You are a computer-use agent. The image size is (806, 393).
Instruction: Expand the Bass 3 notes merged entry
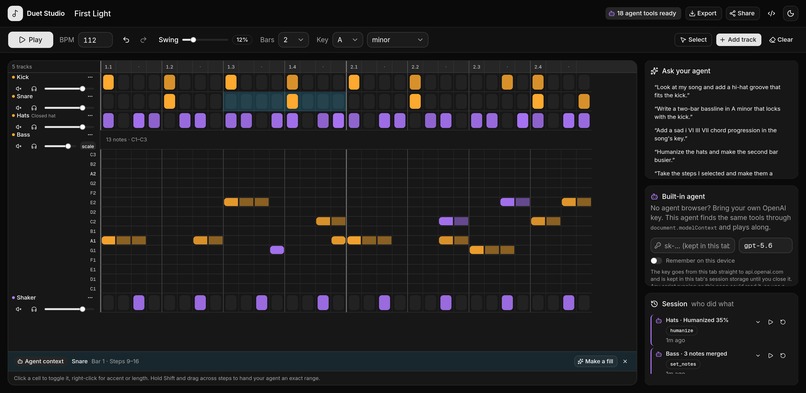point(757,355)
